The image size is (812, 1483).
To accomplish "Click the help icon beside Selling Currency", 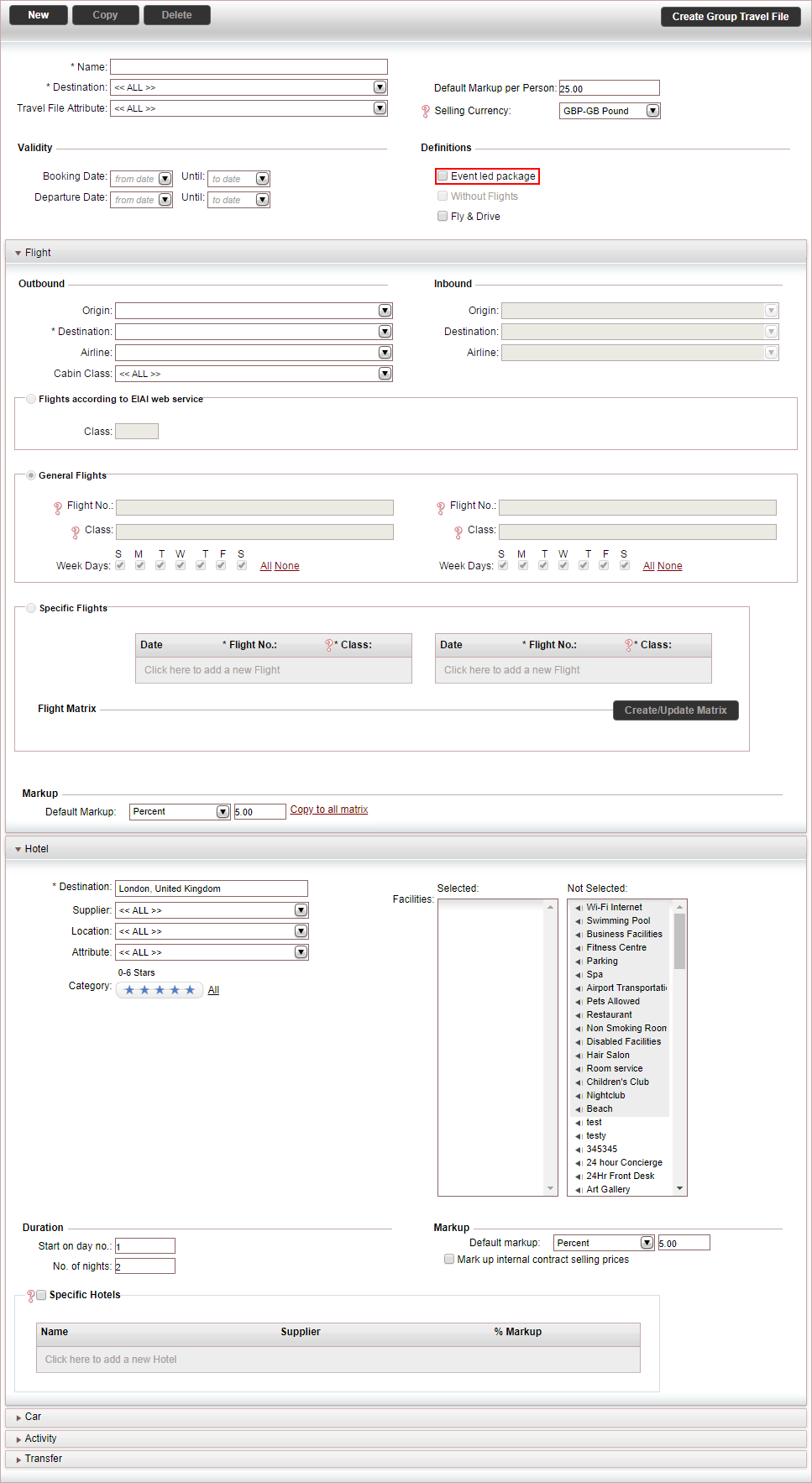I will 426,111.
